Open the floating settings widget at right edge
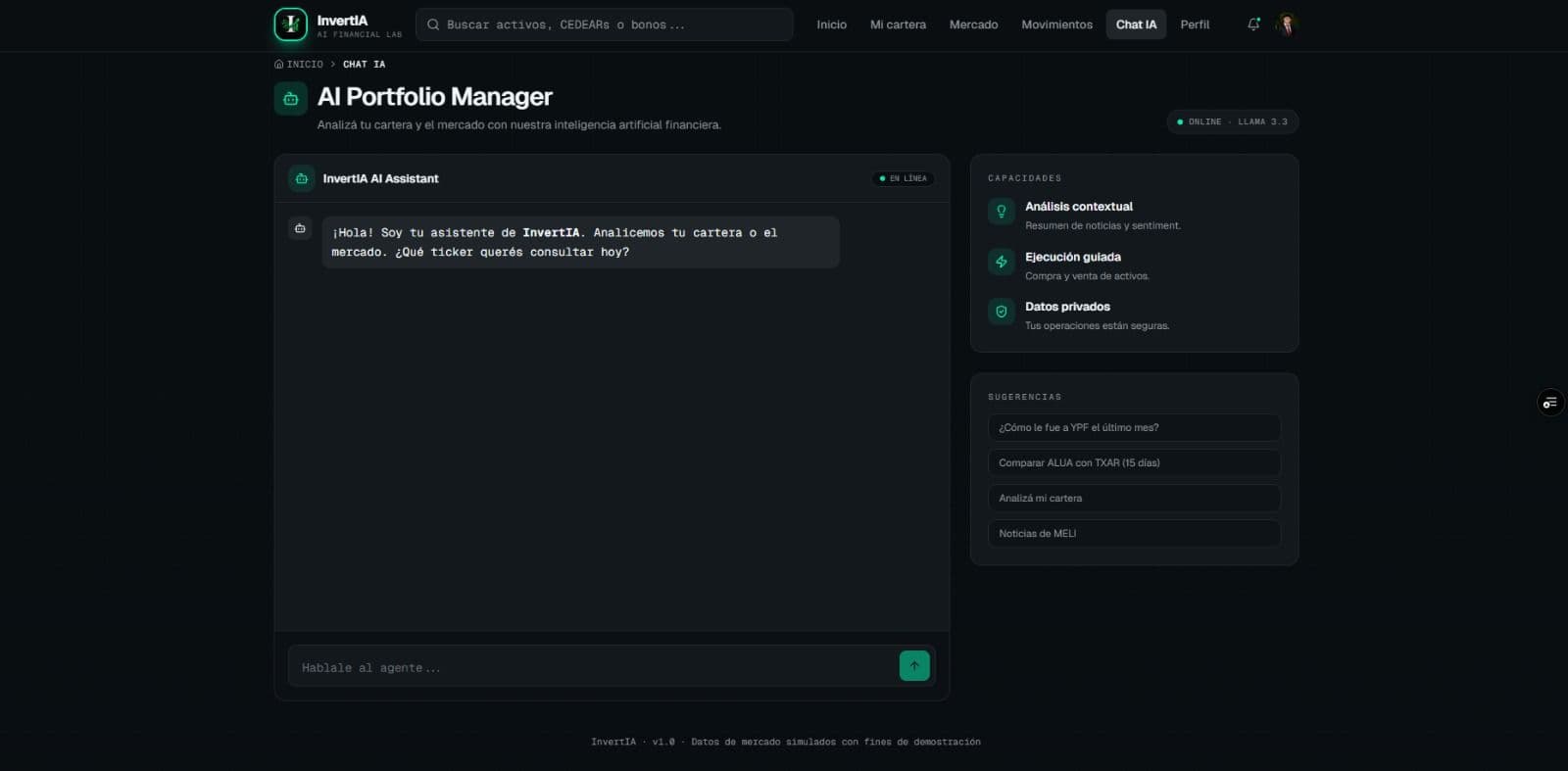Viewport: 1568px width, 771px height. point(1550,403)
